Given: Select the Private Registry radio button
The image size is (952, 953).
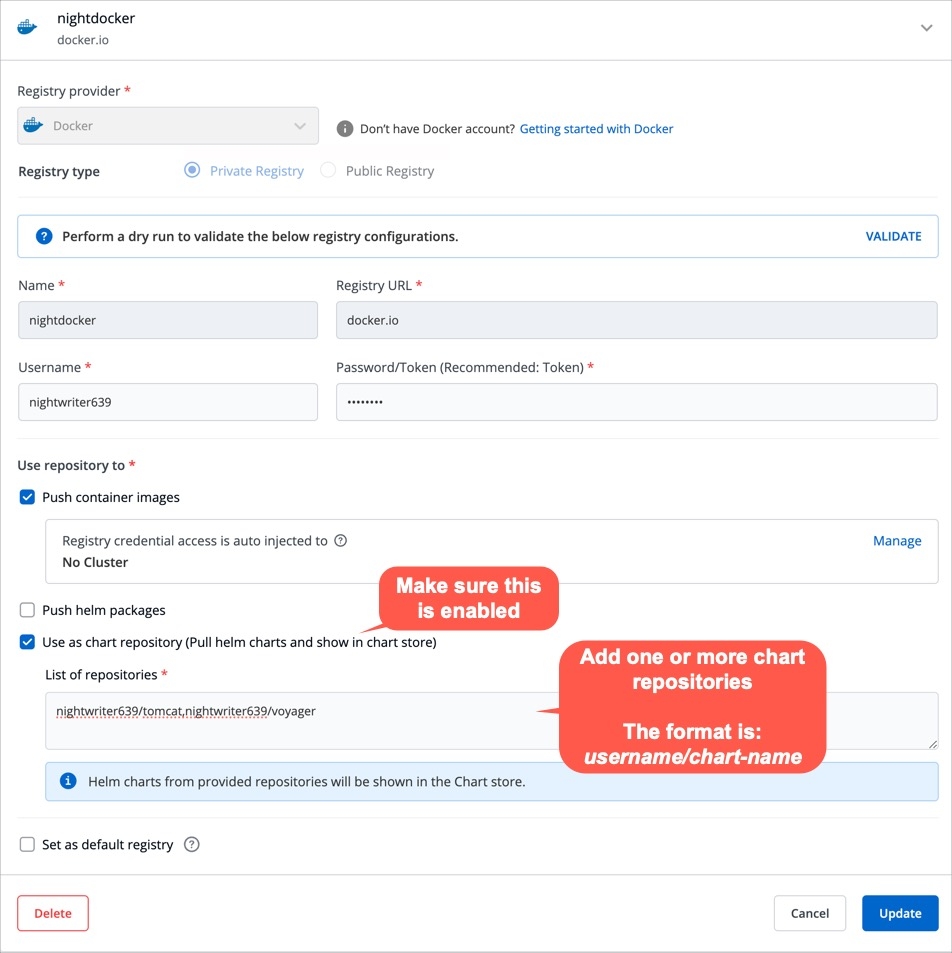Looking at the screenshot, I should 193,171.
